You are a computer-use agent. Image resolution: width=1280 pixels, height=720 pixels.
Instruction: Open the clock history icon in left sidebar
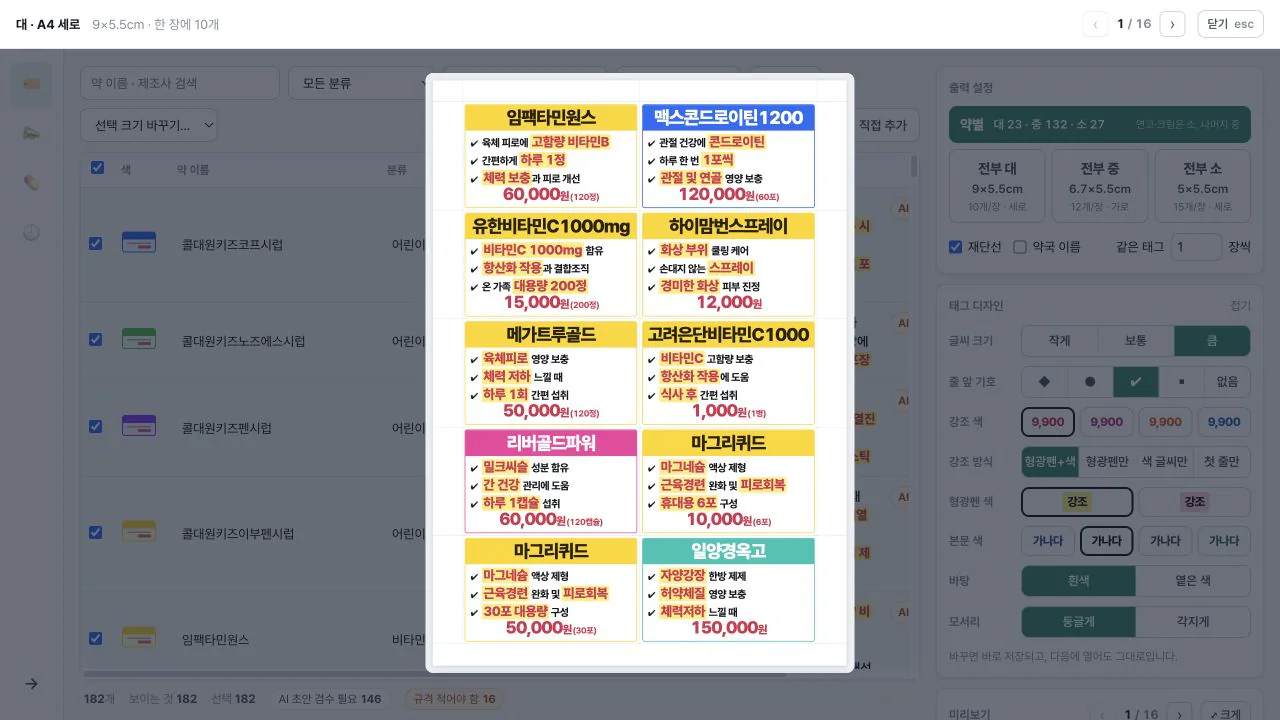pos(31,232)
